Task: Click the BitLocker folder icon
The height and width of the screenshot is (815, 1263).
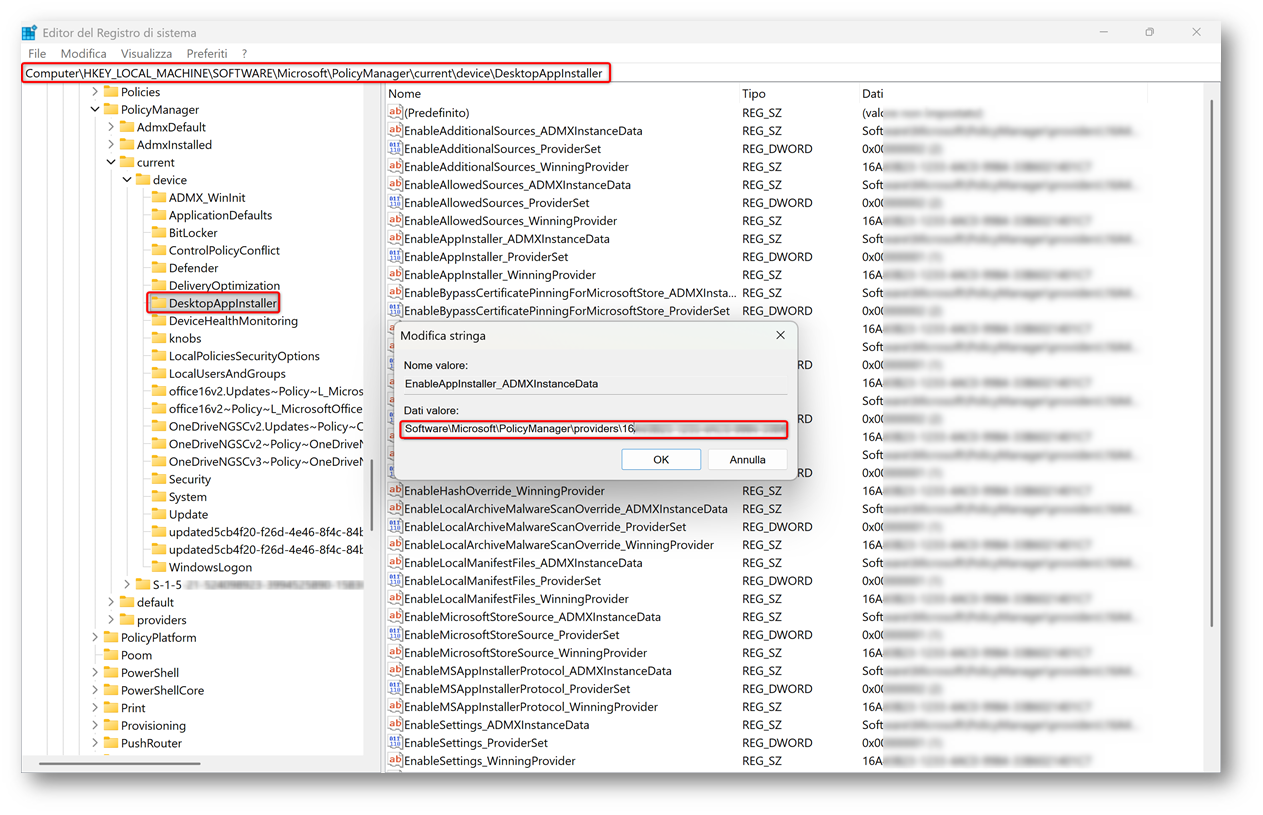Action: click(x=158, y=233)
